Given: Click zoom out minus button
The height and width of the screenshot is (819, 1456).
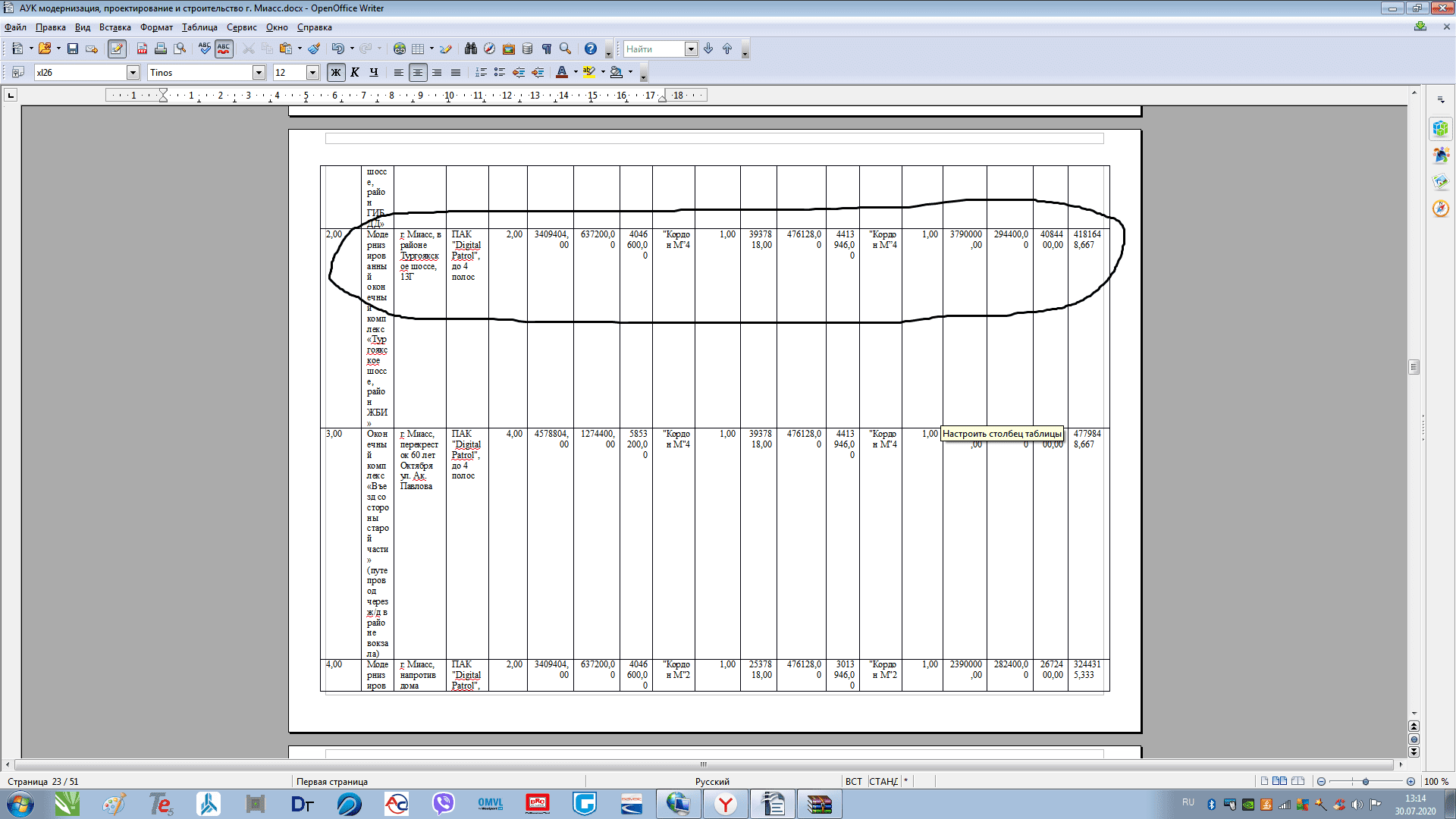Looking at the screenshot, I should 1321,781.
